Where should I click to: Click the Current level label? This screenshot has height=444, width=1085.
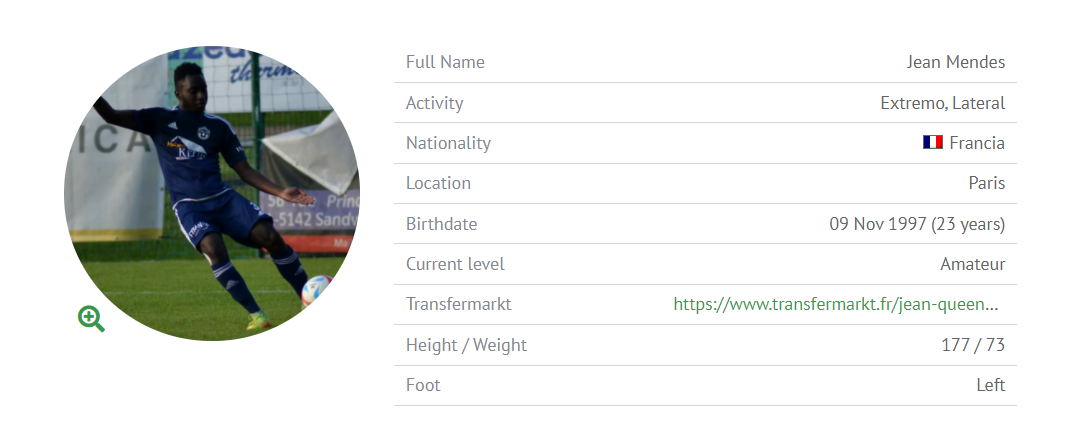pos(455,264)
